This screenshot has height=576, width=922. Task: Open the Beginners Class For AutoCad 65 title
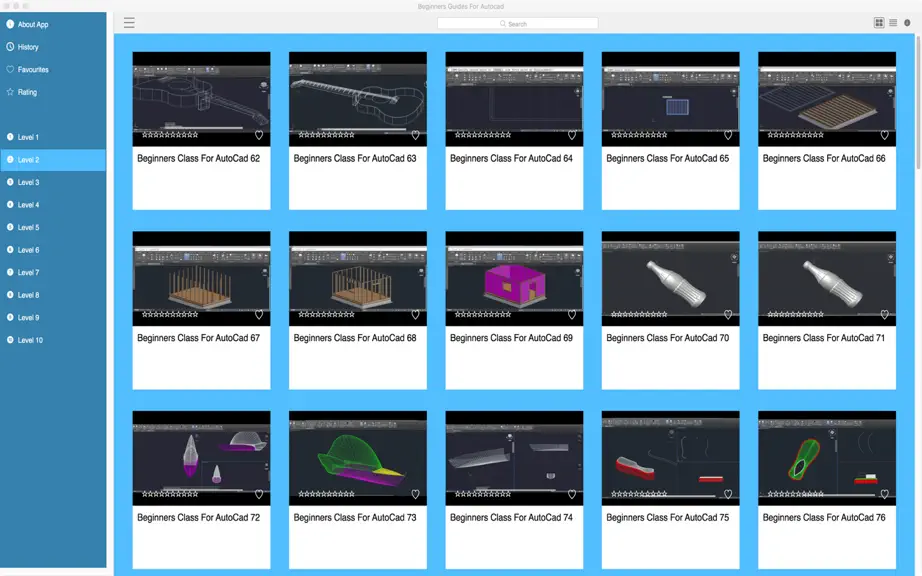pos(667,158)
